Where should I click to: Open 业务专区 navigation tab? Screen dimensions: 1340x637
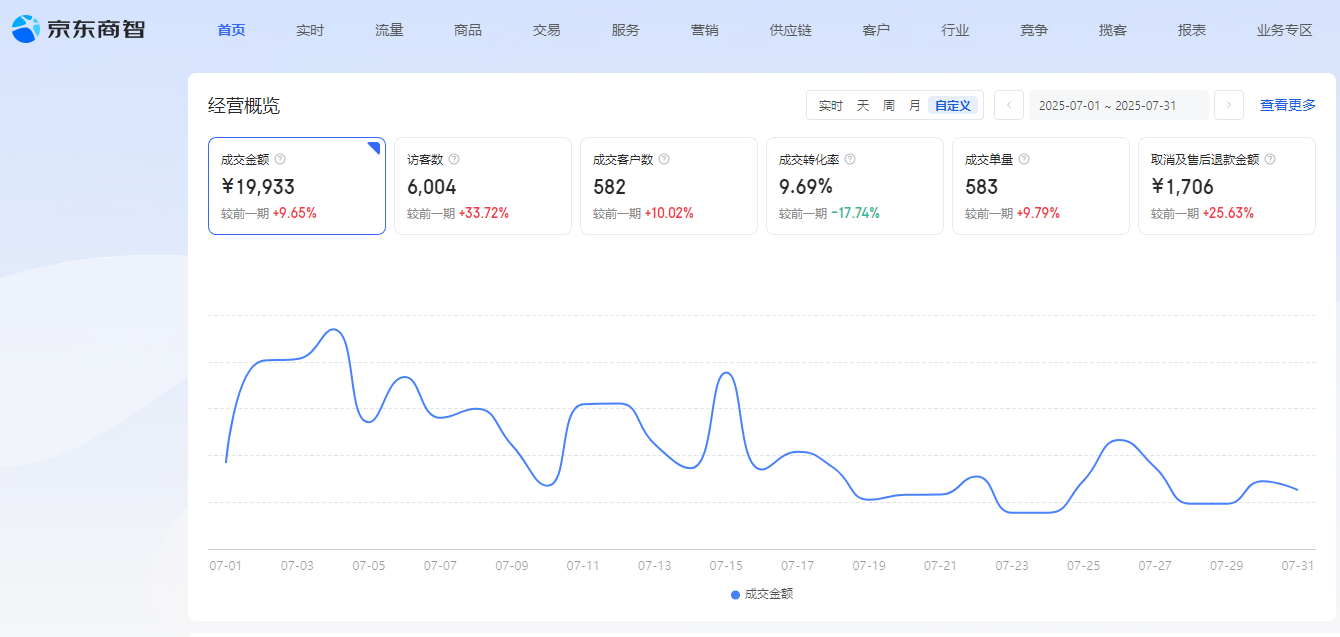(x=1285, y=30)
